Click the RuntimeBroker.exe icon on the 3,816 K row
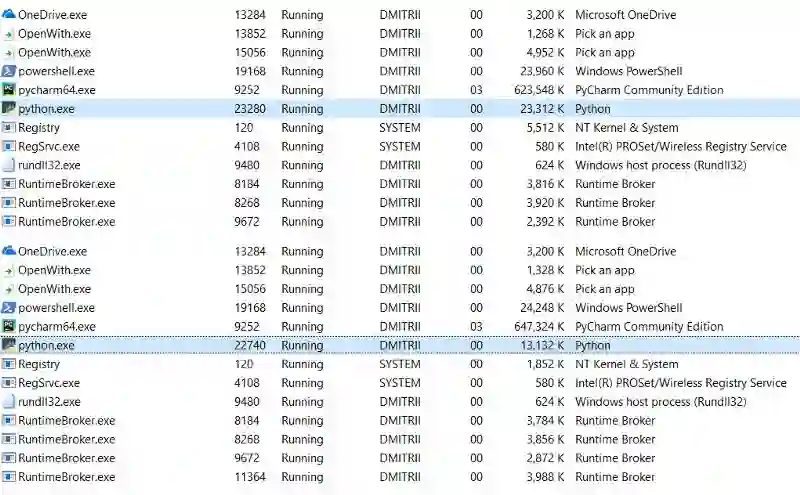 [x=9, y=184]
